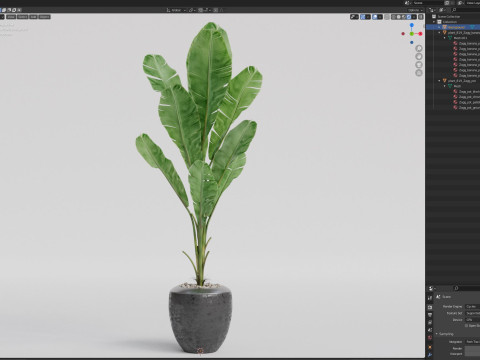Click the blue Z axis on navigation gizmo
Image resolution: width=480 pixels, height=360 pixels.
pyautogui.click(x=412, y=25)
